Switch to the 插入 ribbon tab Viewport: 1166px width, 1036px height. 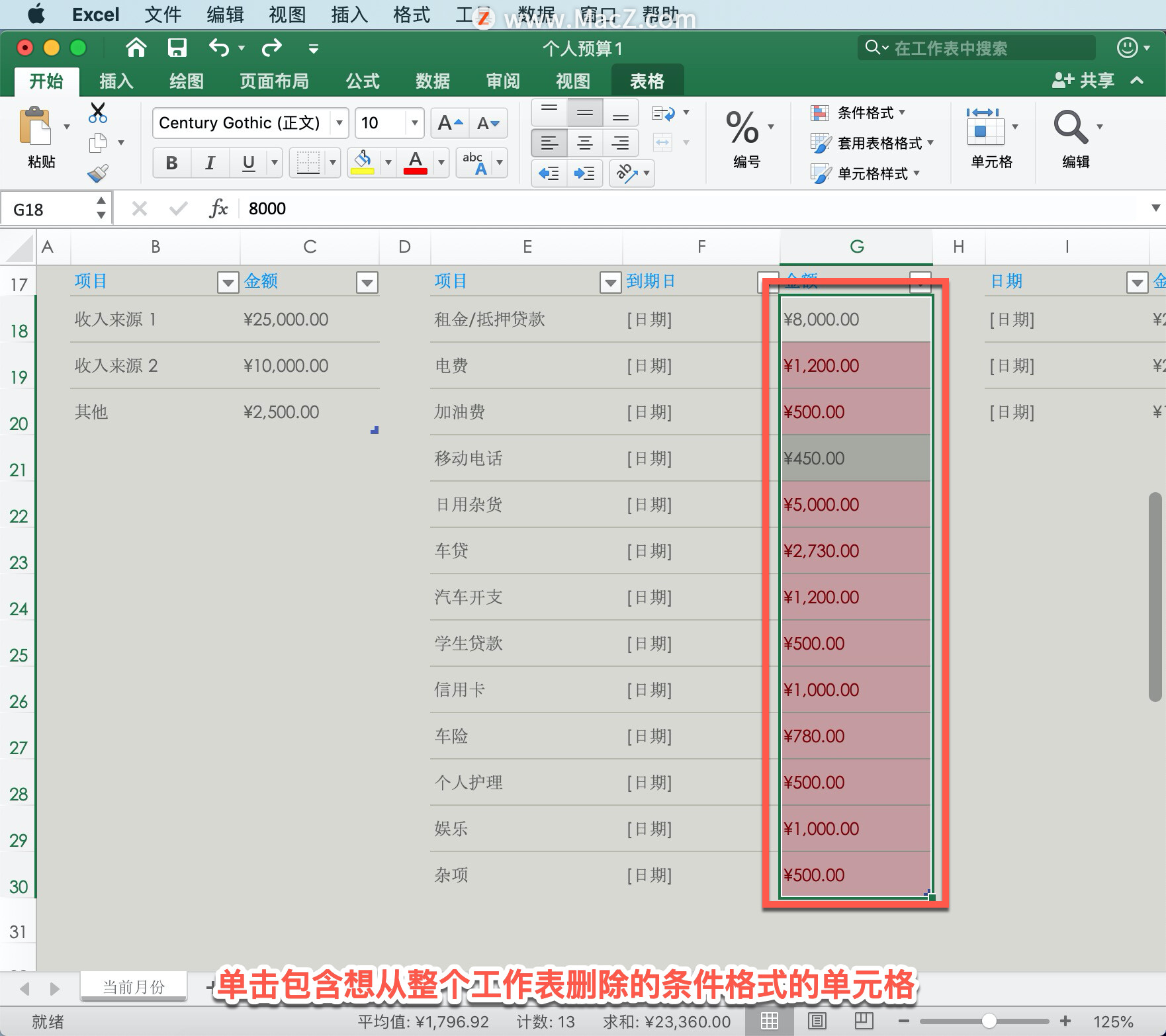[x=116, y=81]
